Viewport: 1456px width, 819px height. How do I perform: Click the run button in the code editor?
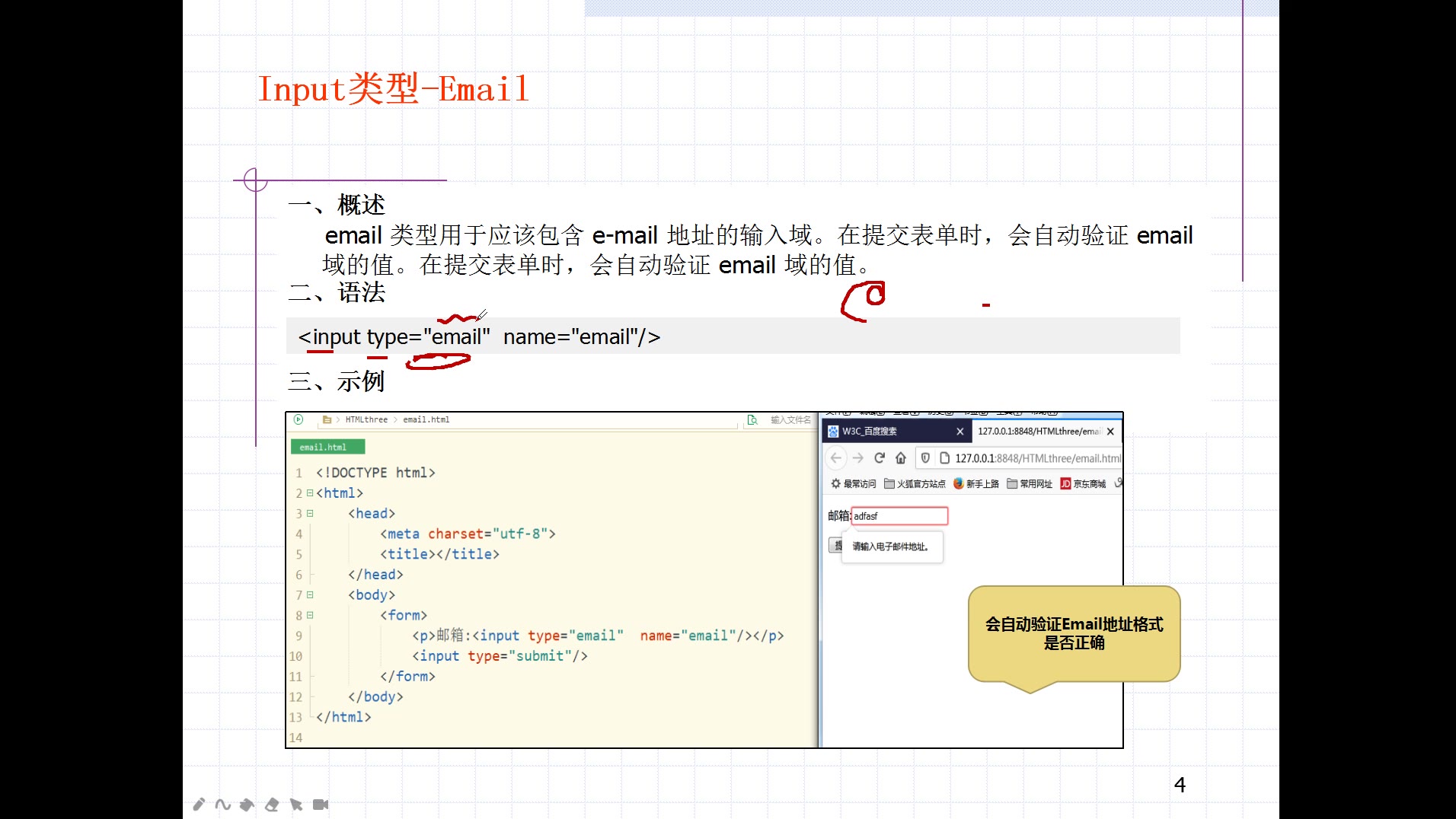coord(299,419)
